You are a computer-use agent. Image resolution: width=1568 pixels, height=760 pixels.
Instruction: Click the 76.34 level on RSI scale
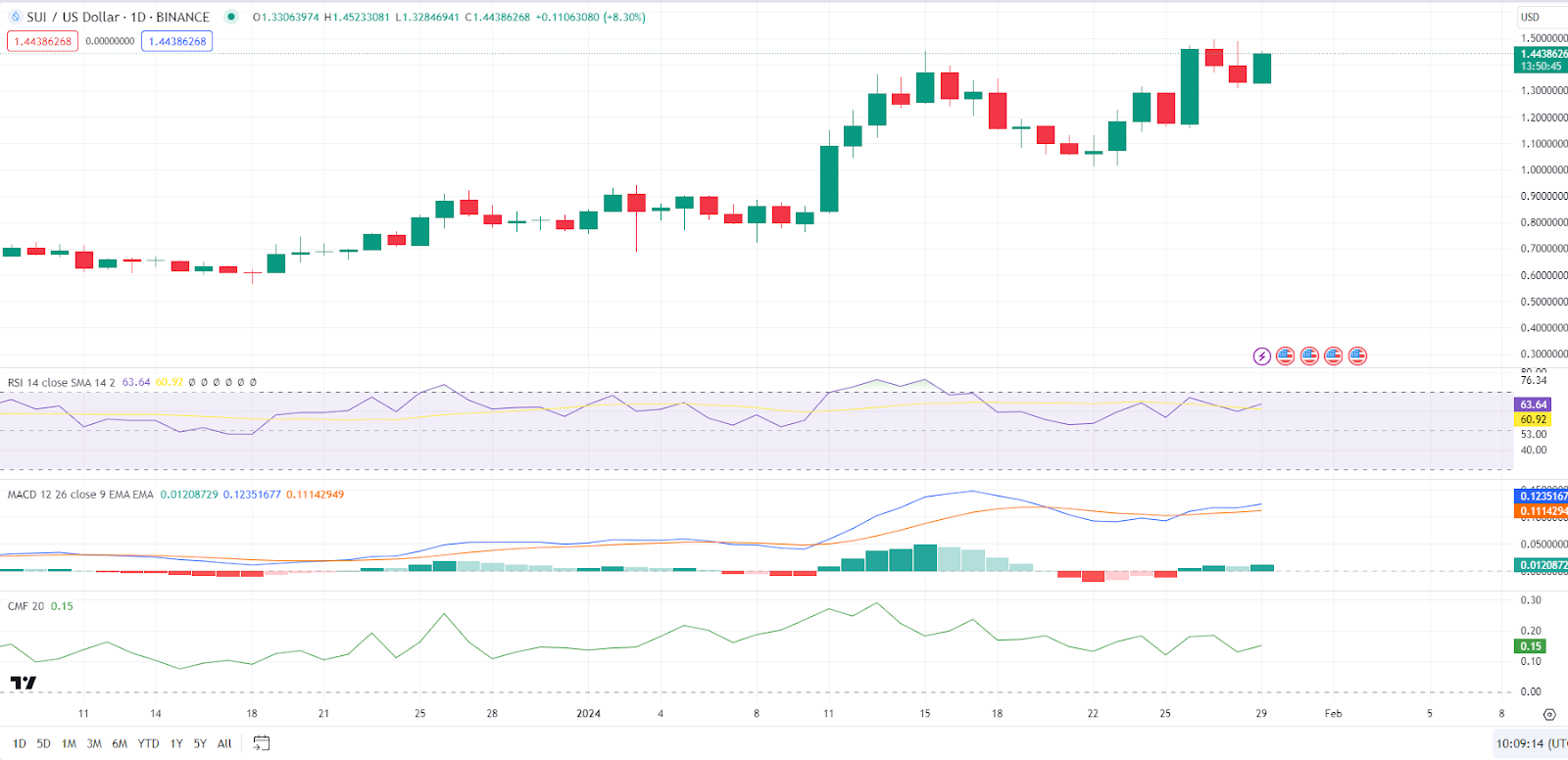[x=1534, y=381]
